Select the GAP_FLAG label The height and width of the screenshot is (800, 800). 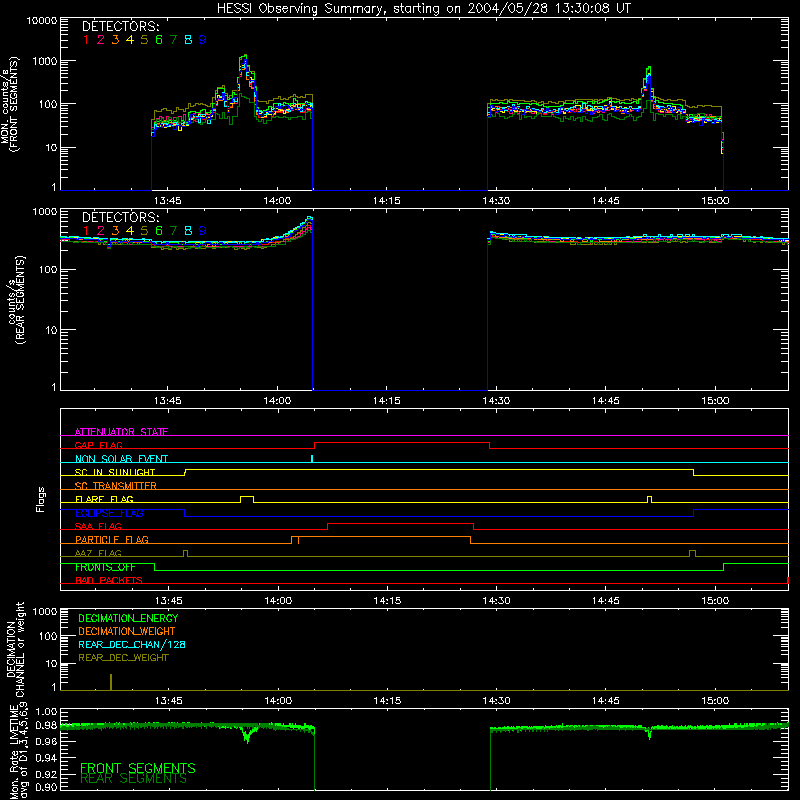coord(98,445)
